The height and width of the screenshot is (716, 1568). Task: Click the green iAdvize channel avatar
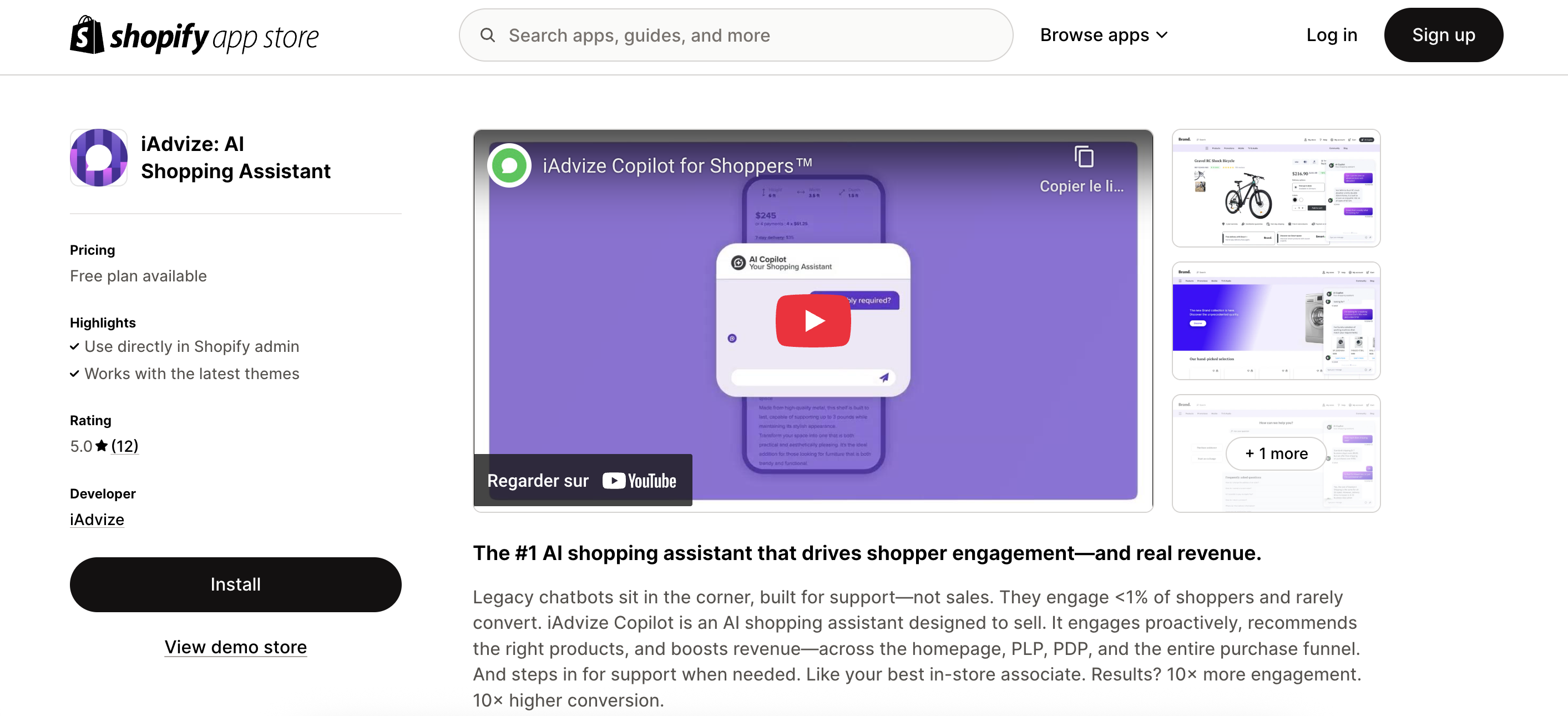509,165
